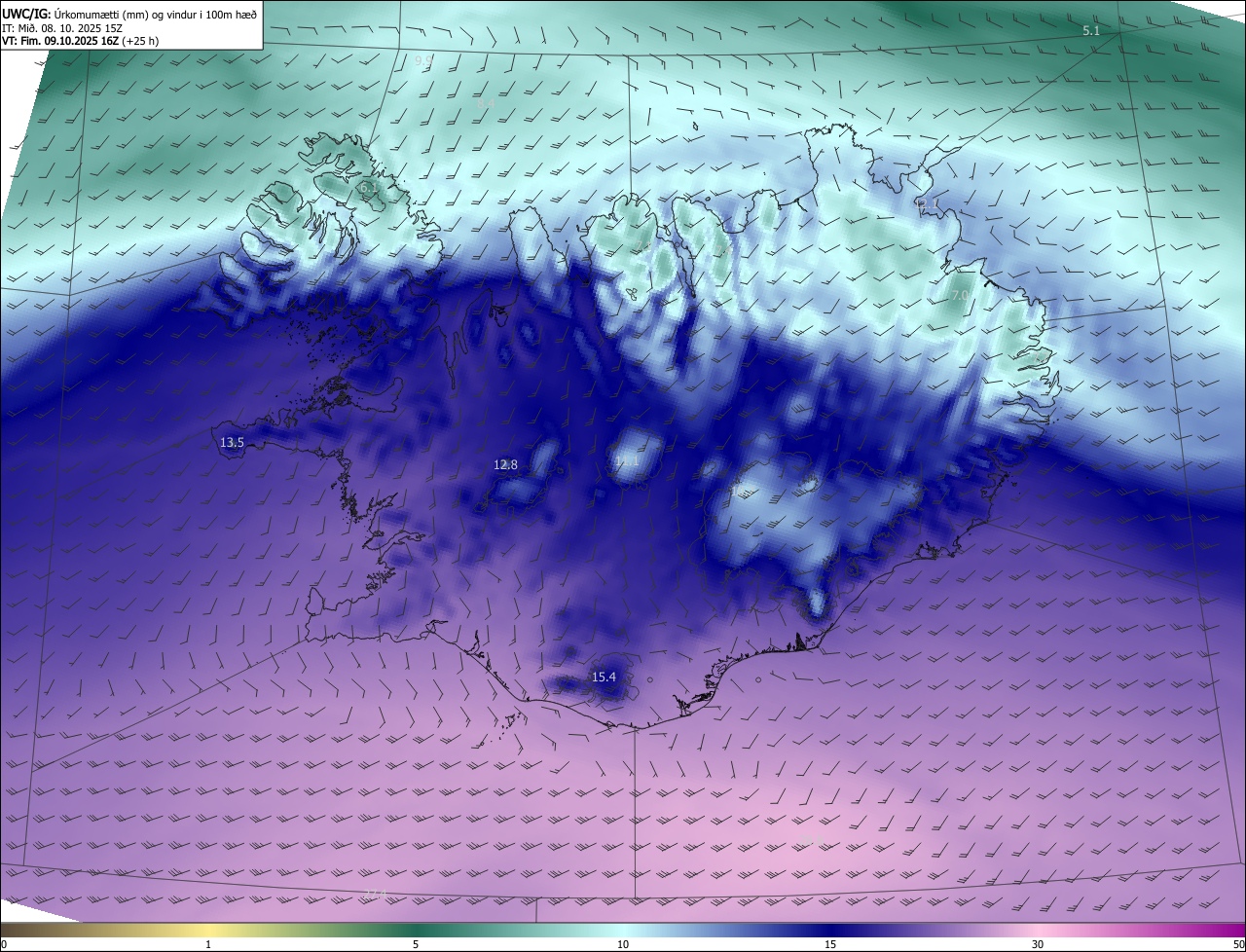1246x952 pixels.
Task: Click the initial time line 'IT: Mið. 08. 10. 2025 15Z'
Action: (62, 27)
